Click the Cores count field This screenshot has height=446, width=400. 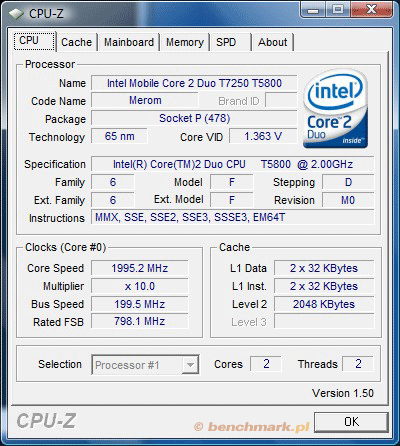click(x=266, y=364)
